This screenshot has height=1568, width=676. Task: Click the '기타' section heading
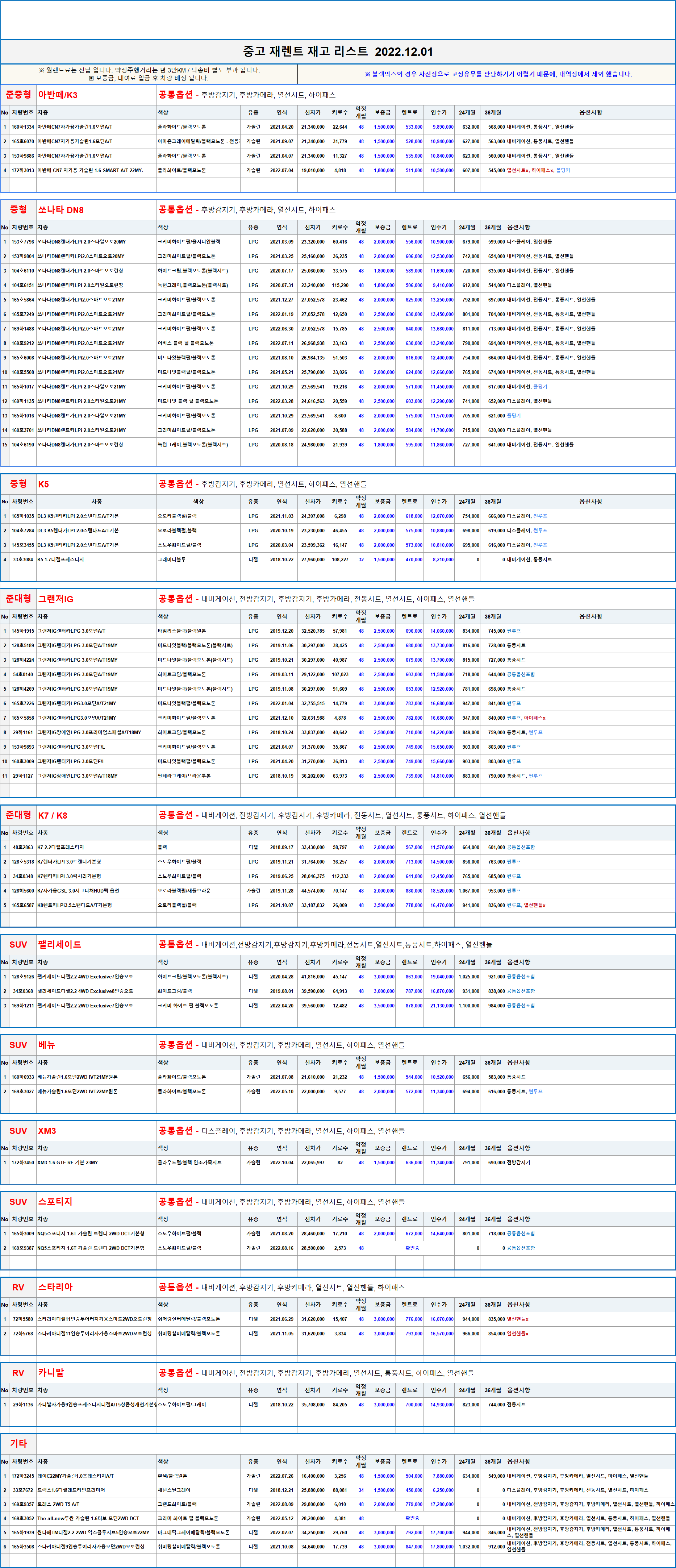pyautogui.click(x=18, y=1444)
